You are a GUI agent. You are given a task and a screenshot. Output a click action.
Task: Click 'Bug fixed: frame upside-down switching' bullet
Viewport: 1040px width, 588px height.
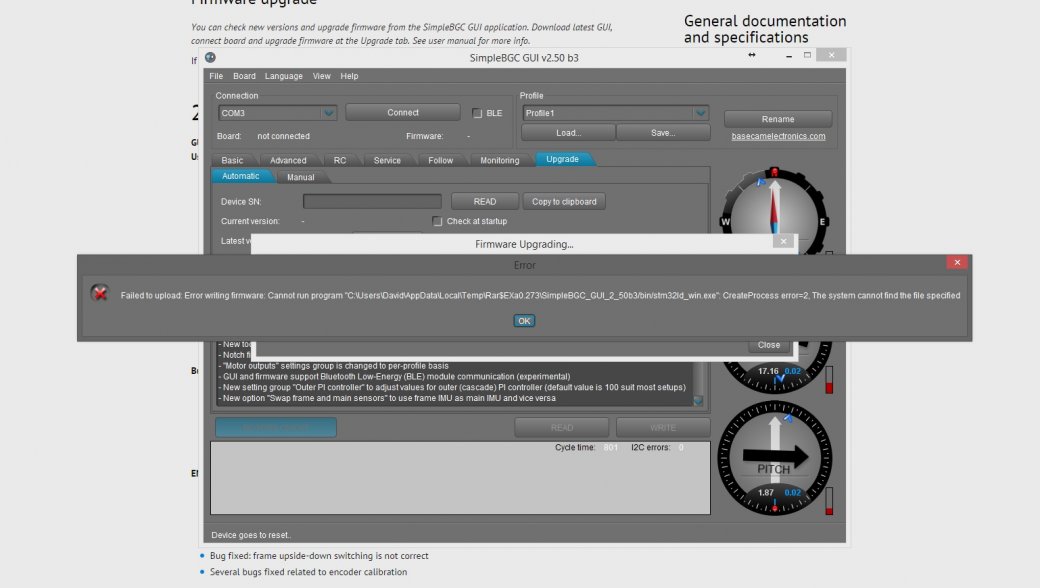(x=319, y=556)
